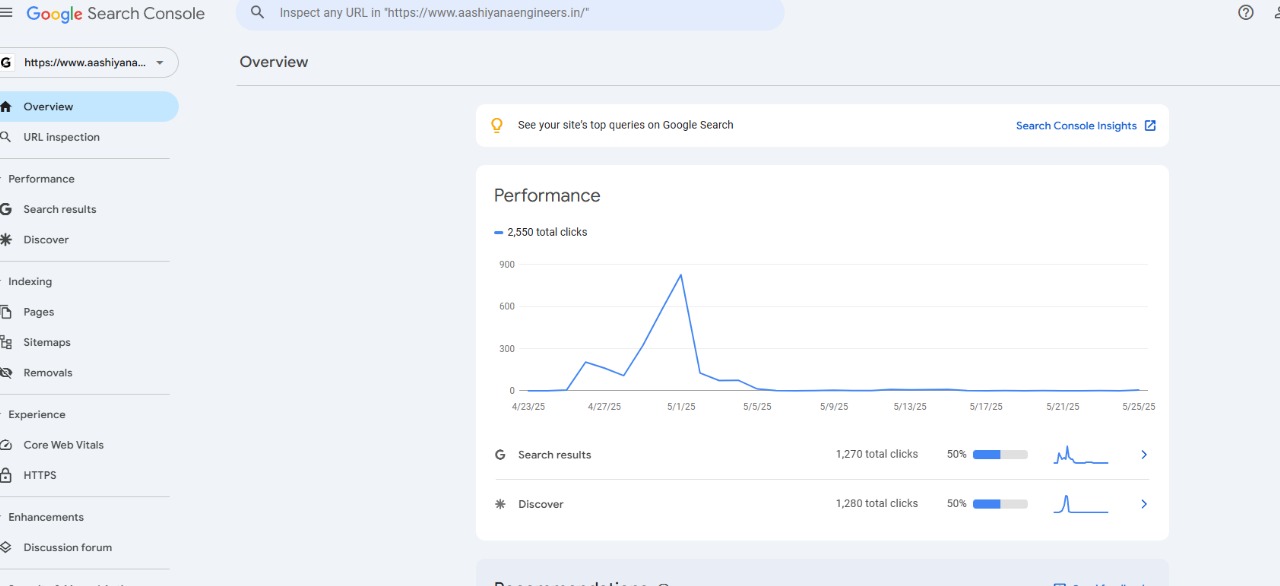Collapse the Indexing sidebar section

tap(30, 282)
